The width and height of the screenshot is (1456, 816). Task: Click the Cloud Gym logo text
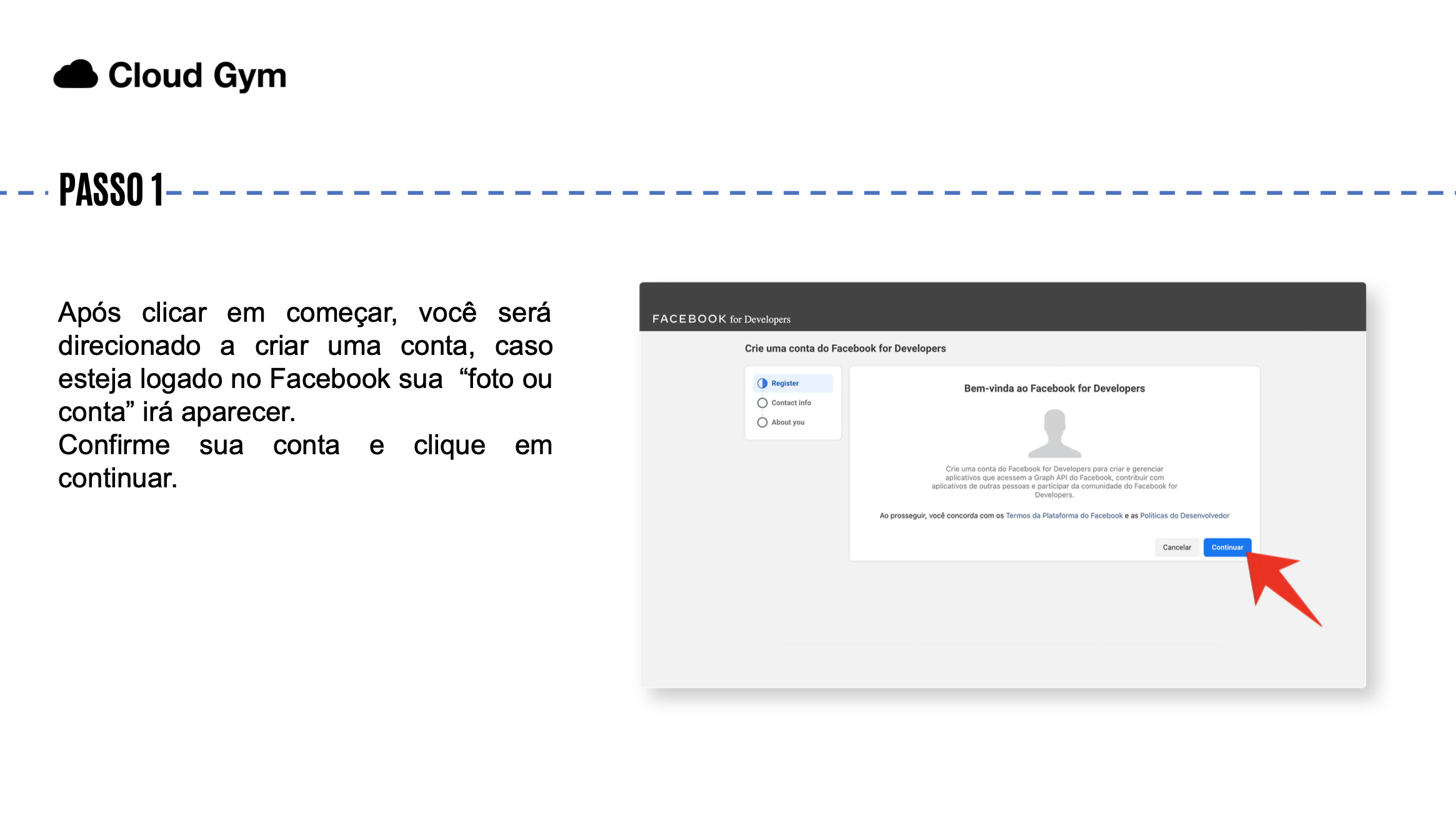click(x=197, y=76)
